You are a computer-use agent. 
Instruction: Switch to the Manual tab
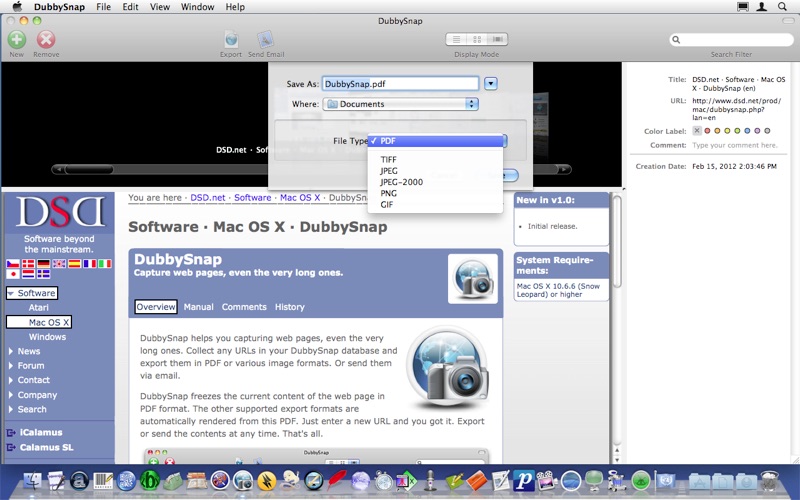point(198,307)
